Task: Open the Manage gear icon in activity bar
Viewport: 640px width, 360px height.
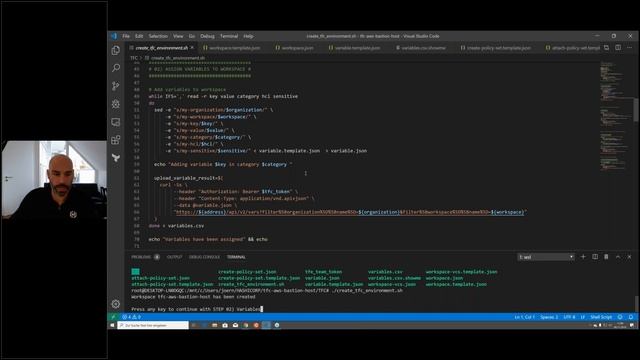Action: point(116,304)
